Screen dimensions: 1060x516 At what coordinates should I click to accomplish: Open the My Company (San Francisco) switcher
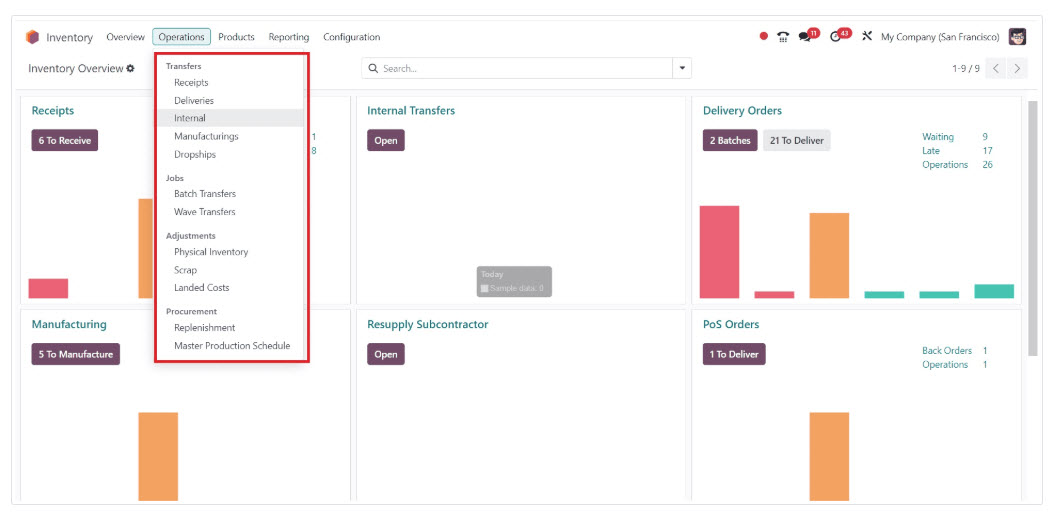[x=939, y=37]
